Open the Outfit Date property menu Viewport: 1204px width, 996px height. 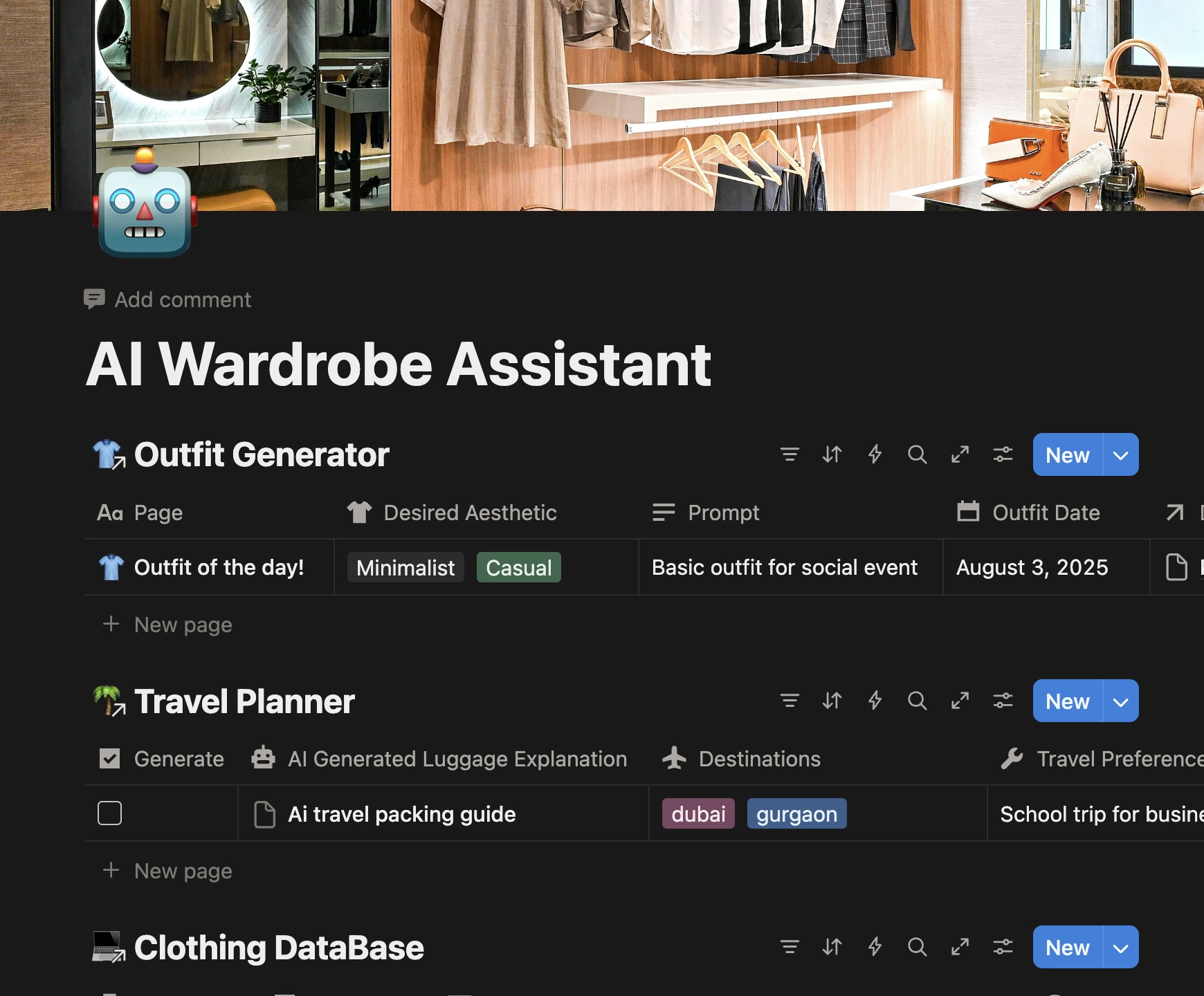pos(1046,513)
